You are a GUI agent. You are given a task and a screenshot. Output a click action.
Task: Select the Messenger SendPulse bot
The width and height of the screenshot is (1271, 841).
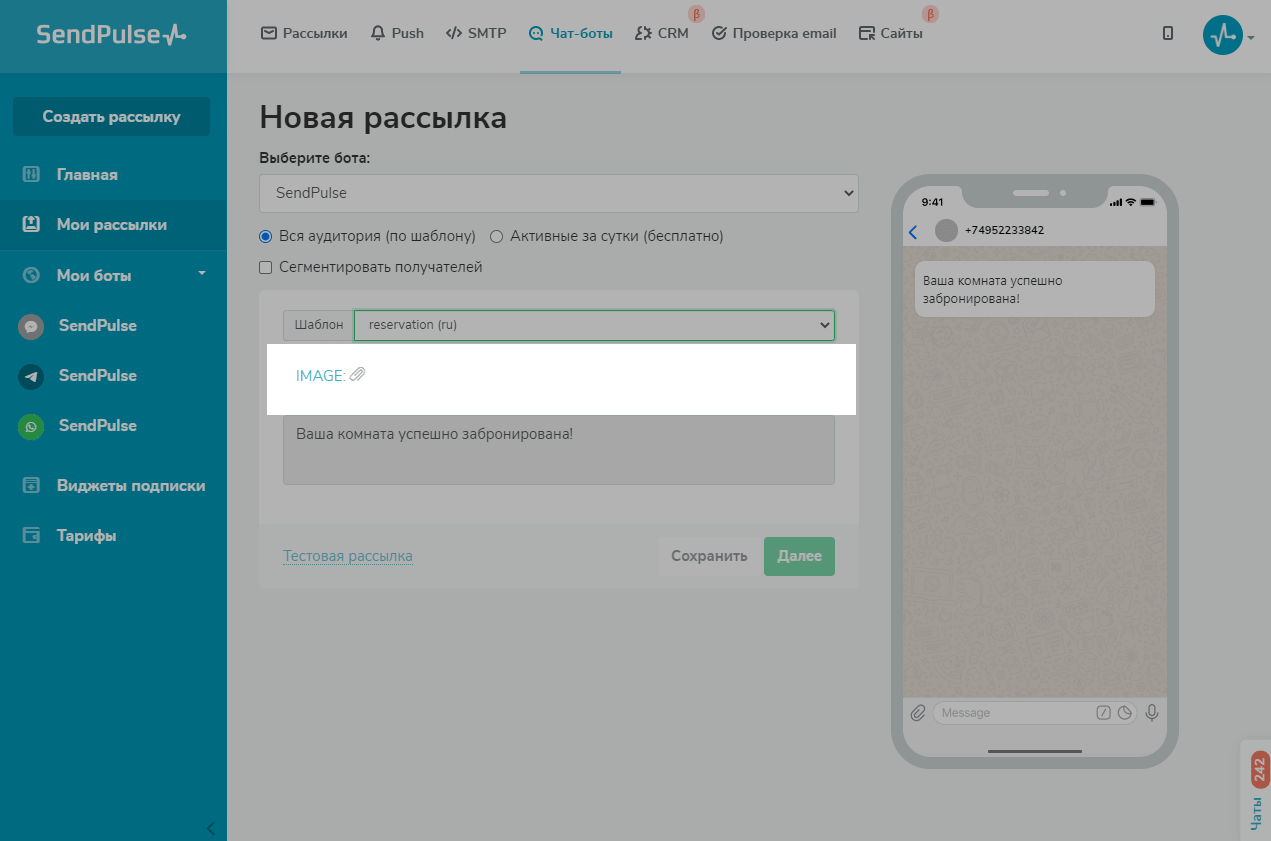point(97,325)
